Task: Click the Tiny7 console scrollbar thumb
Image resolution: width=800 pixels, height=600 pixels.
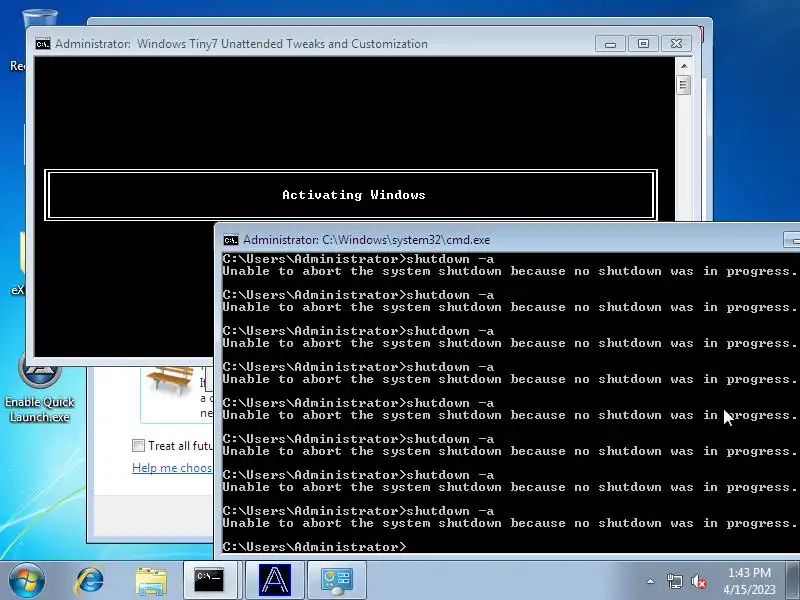Action: 684,85
